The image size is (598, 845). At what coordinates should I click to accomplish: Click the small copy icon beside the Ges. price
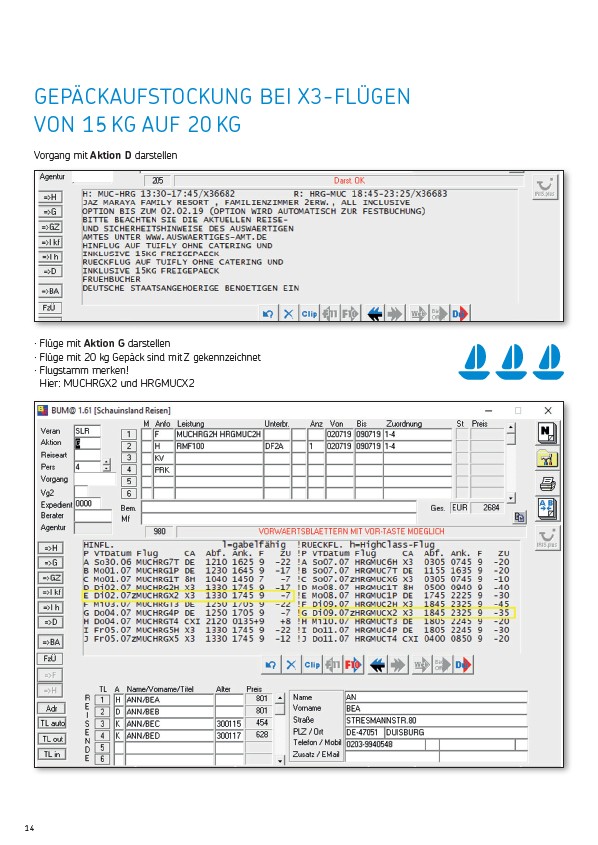519,517
